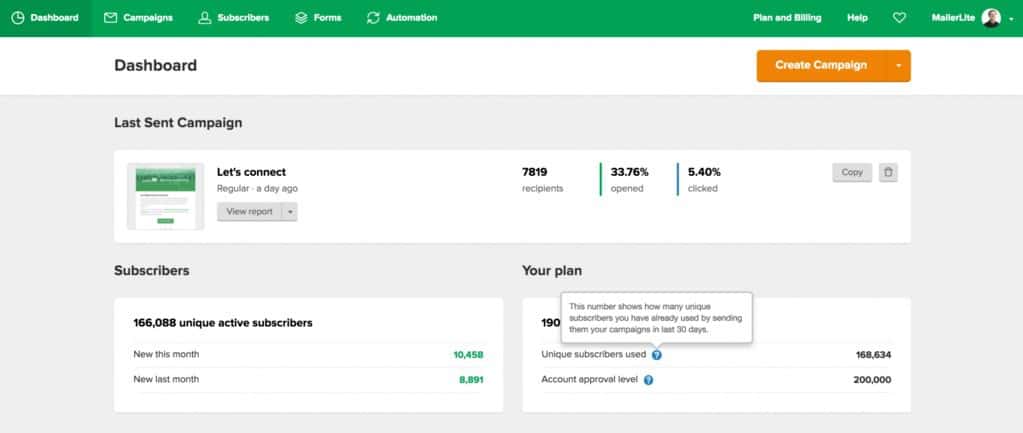Click the Subscribers person icon
This screenshot has height=433, width=1023.
coord(205,18)
